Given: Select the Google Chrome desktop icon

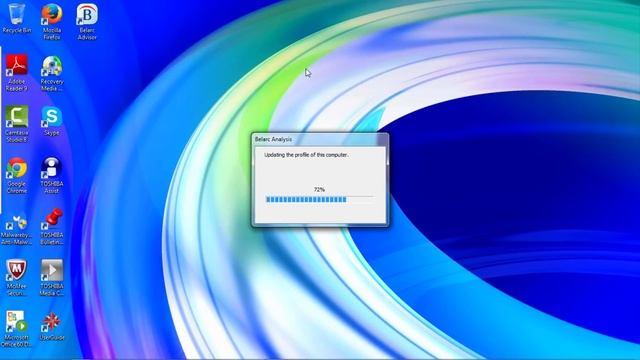Looking at the screenshot, I should [x=17, y=176].
